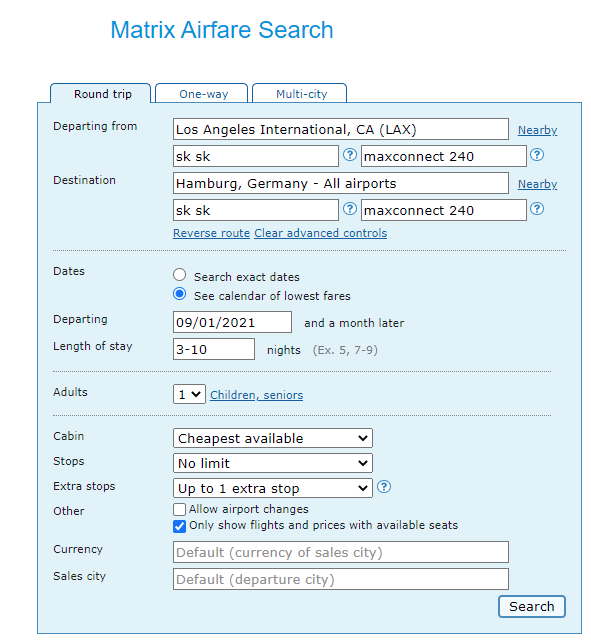Click help icon beside departure routing codes field
This screenshot has width=591, height=644.
pyautogui.click(x=350, y=155)
